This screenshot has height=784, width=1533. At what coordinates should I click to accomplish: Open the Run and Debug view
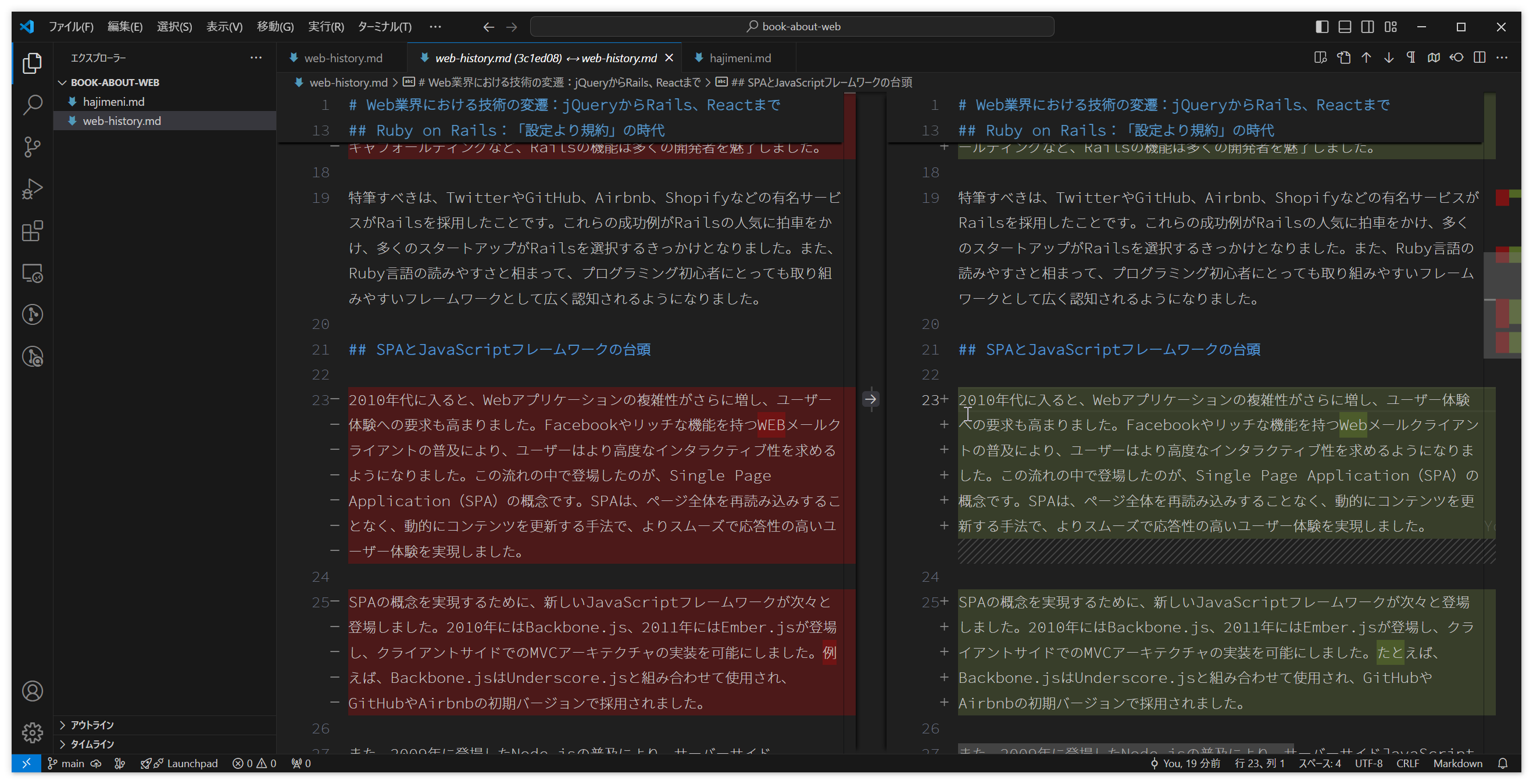pyautogui.click(x=32, y=189)
